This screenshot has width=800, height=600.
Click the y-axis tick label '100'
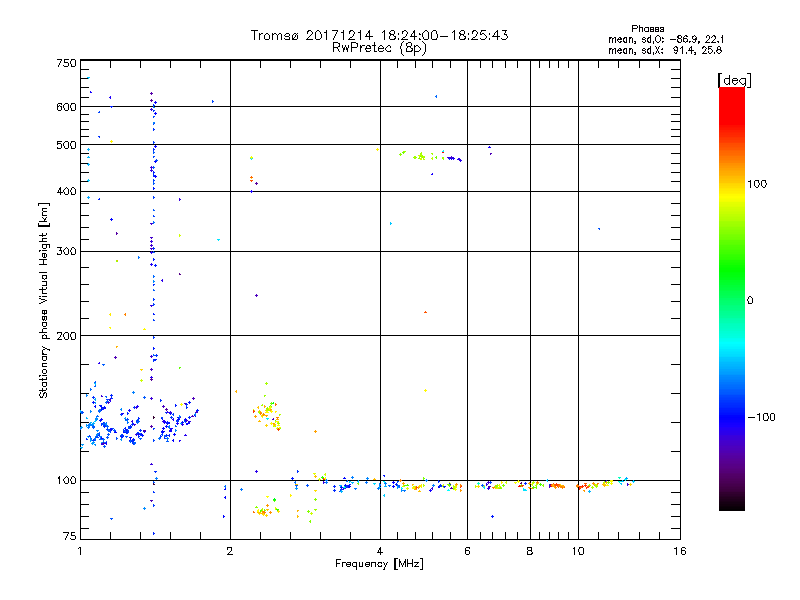66,480
